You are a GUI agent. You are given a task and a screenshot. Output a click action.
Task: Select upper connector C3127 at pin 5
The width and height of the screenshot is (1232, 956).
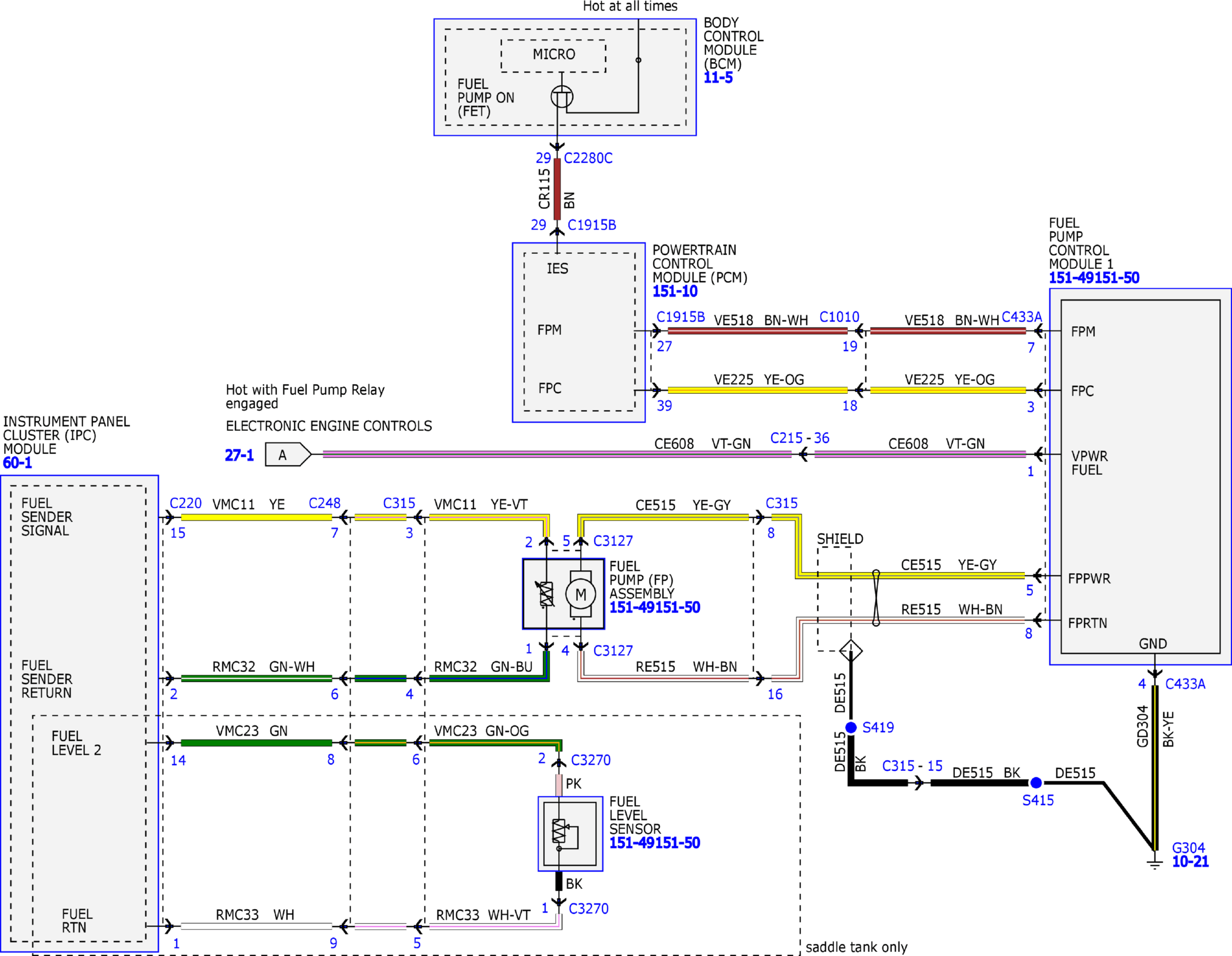[613, 541]
